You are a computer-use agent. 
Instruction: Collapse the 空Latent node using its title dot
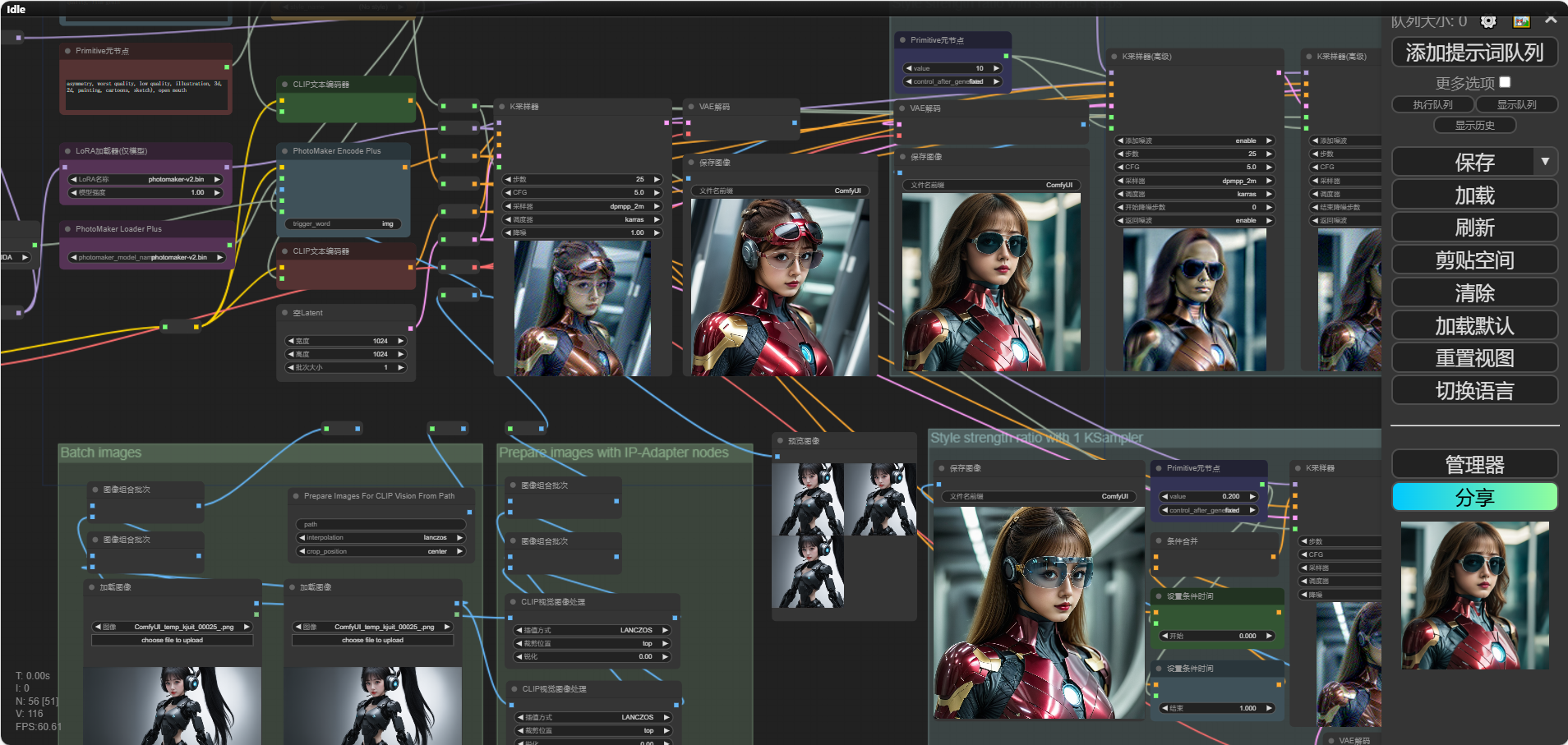coord(285,313)
